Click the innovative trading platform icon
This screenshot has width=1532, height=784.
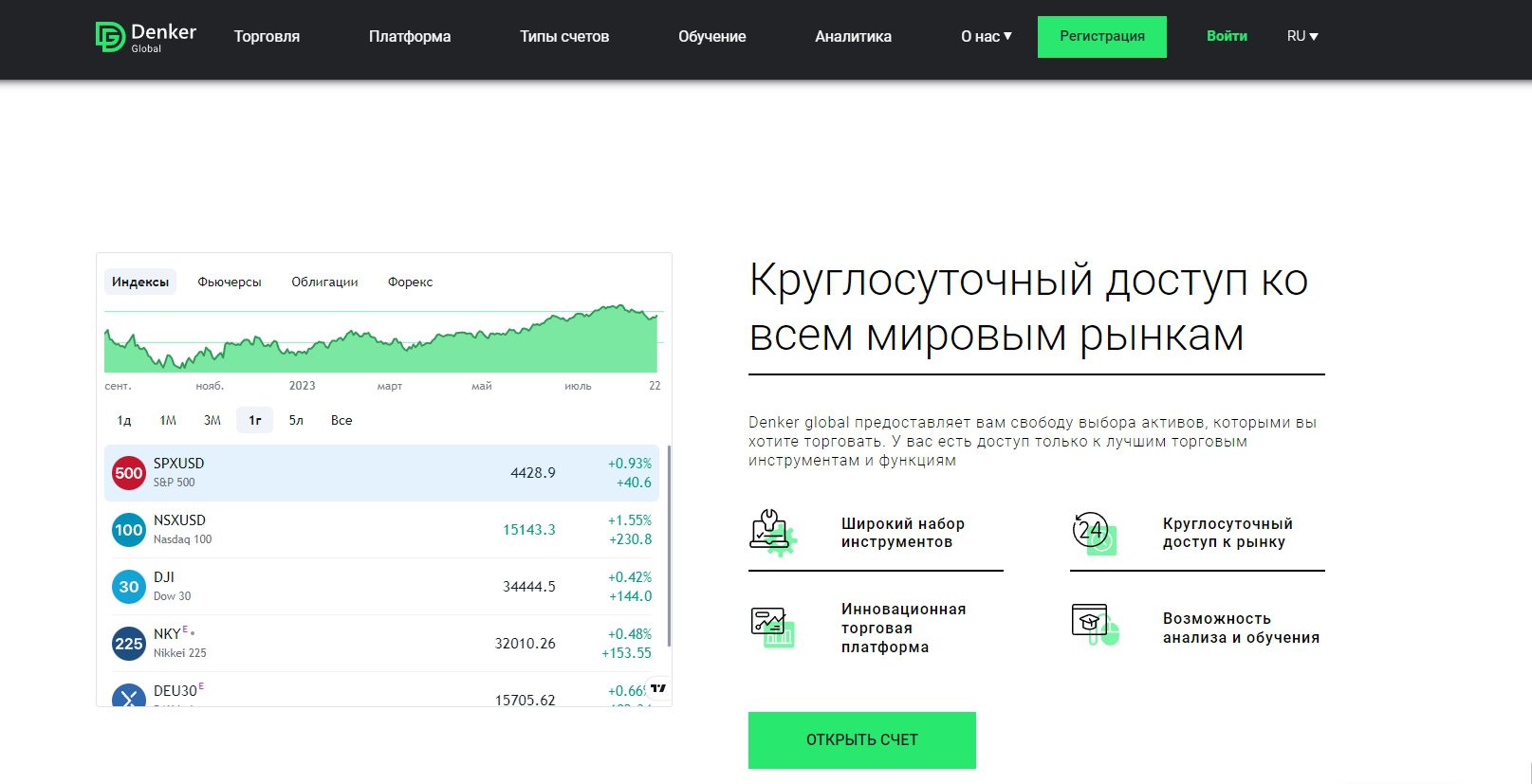click(x=773, y=628)
